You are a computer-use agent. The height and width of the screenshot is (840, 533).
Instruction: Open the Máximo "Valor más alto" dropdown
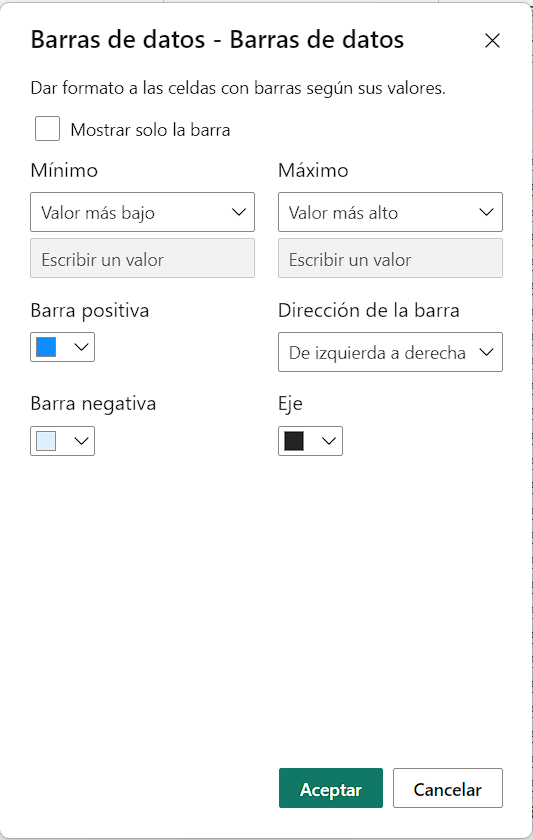point(391,212)
